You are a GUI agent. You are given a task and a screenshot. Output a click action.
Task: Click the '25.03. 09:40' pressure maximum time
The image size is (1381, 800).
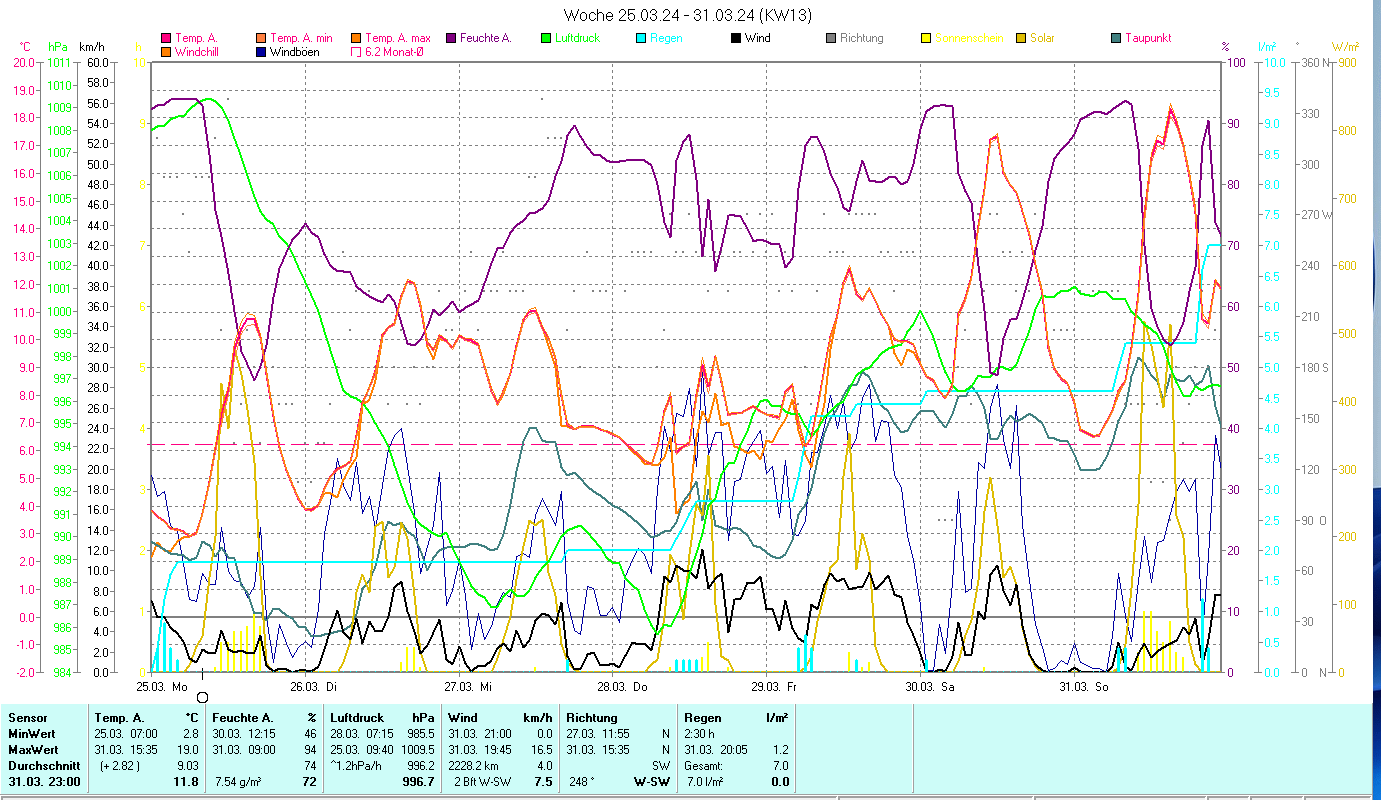click(363, 750)
